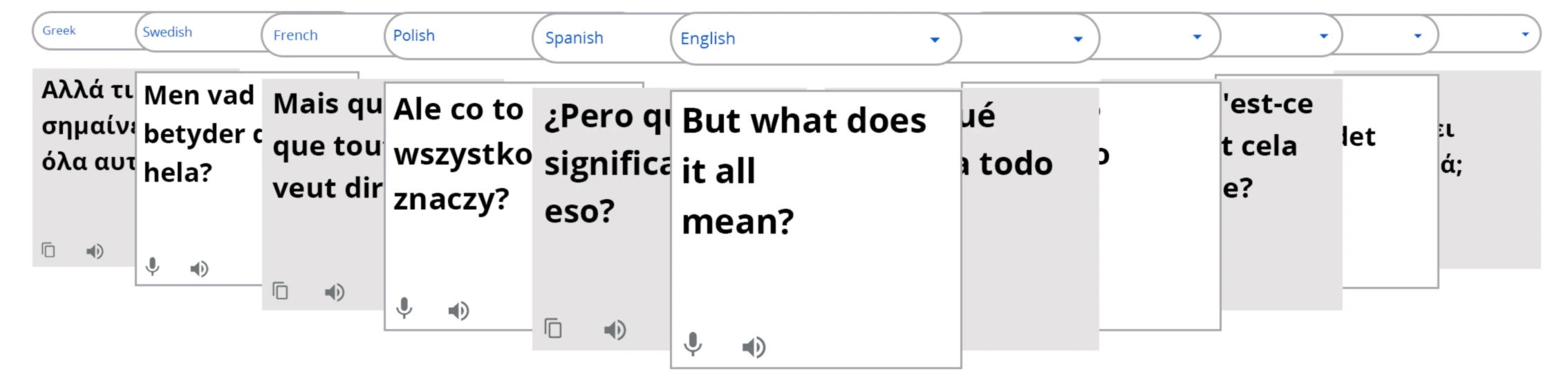
Task: Click the microphone on the Swedish card
Action: [x=153, y=266]
